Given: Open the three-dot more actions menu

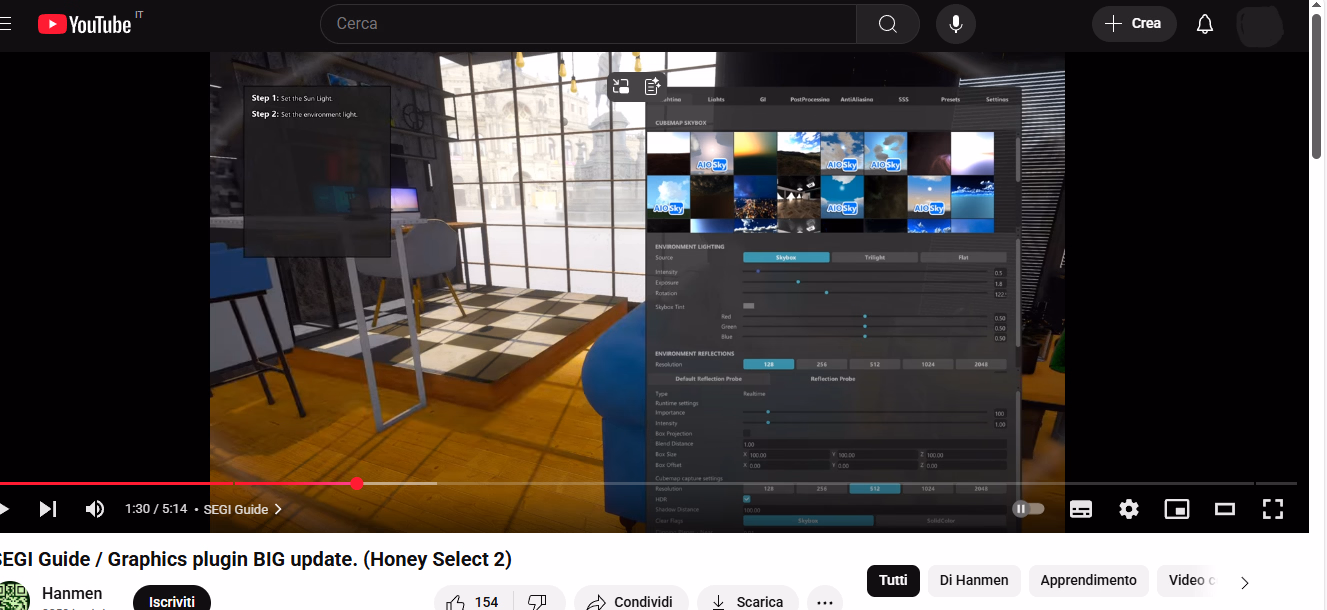Looking at the screenshot, I should [x=825, y=602].
